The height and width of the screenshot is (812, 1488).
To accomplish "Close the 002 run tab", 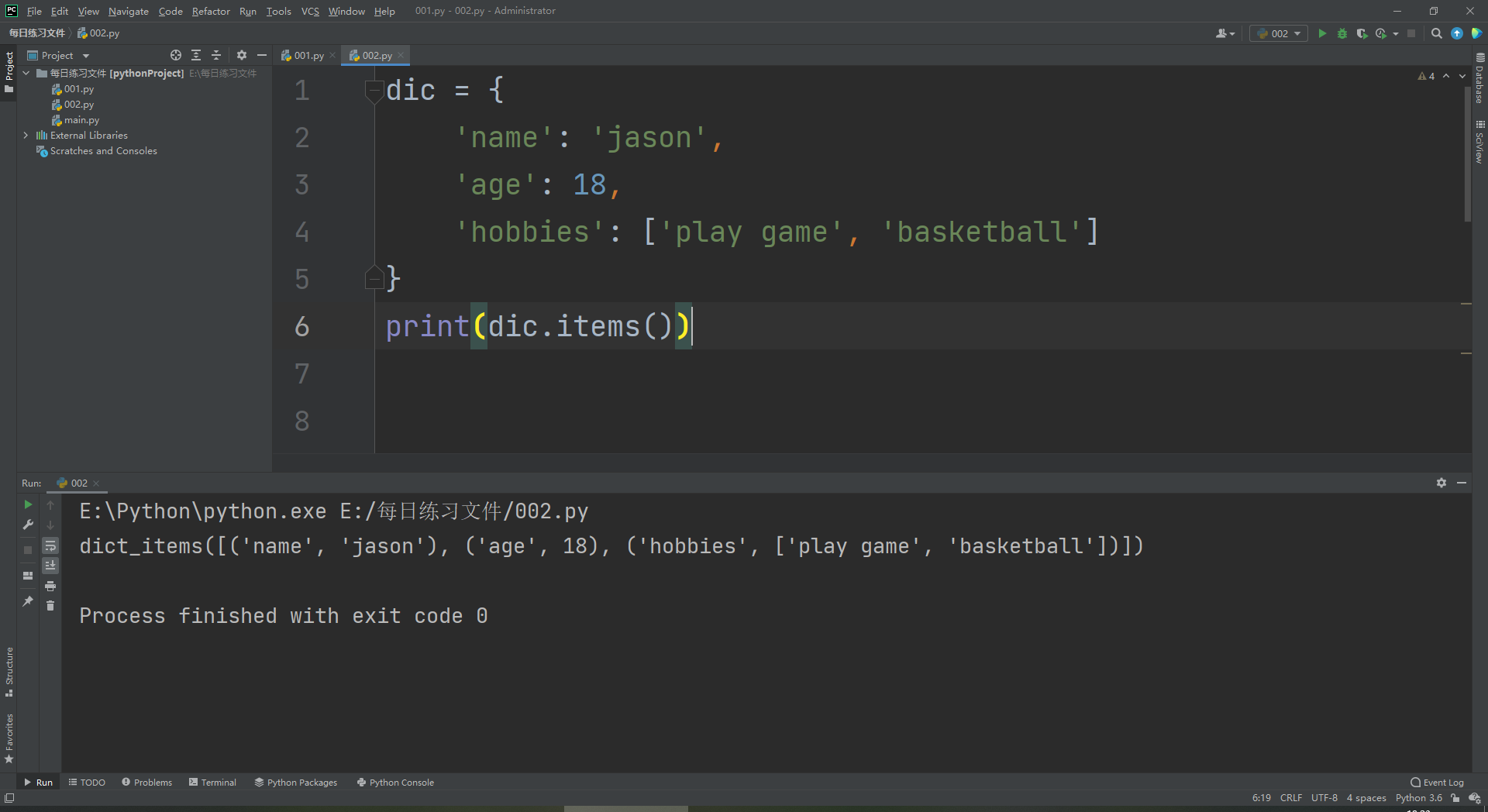I will pos(96,483).
